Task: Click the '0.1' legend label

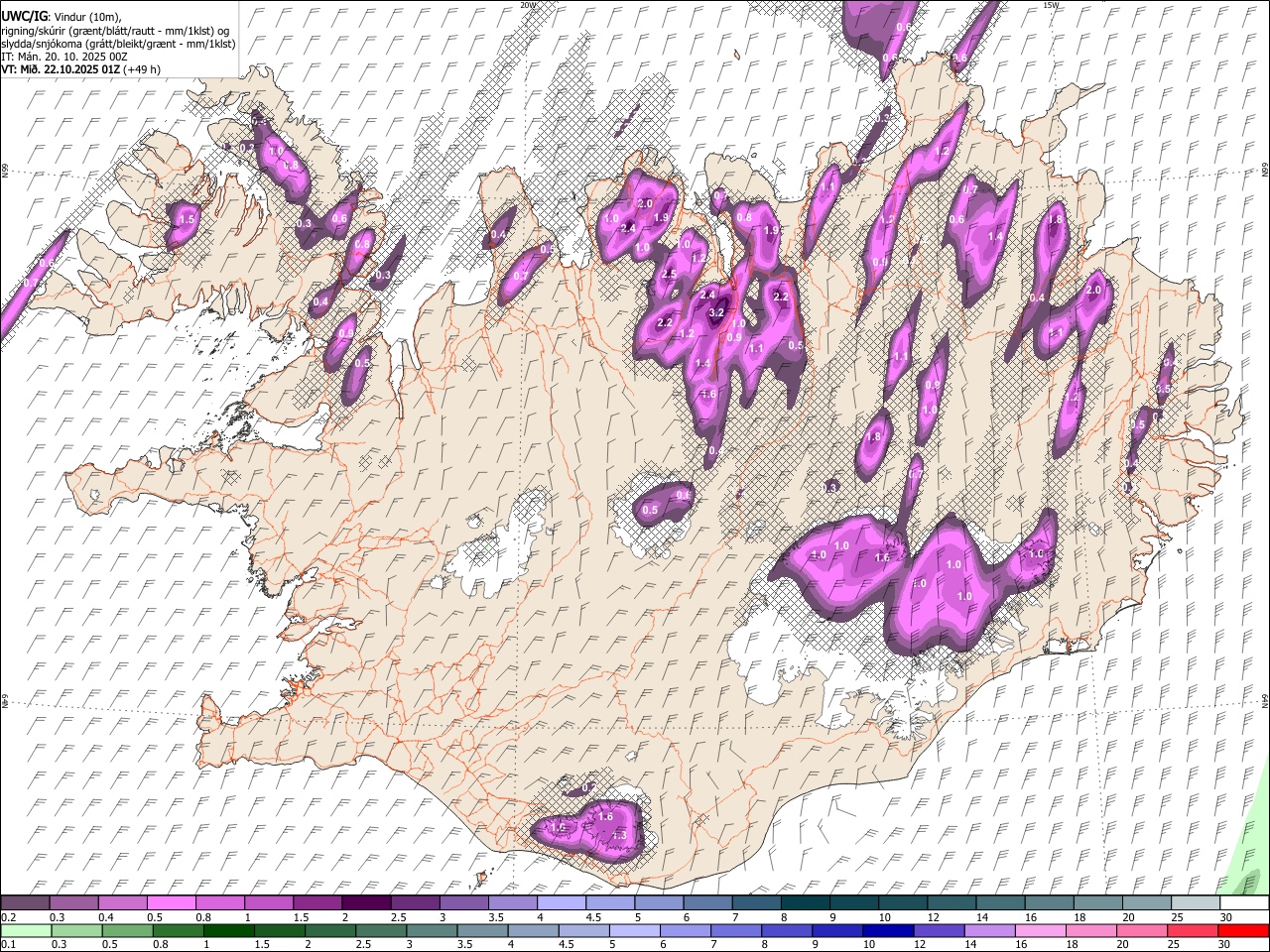Action: [8, 945]
